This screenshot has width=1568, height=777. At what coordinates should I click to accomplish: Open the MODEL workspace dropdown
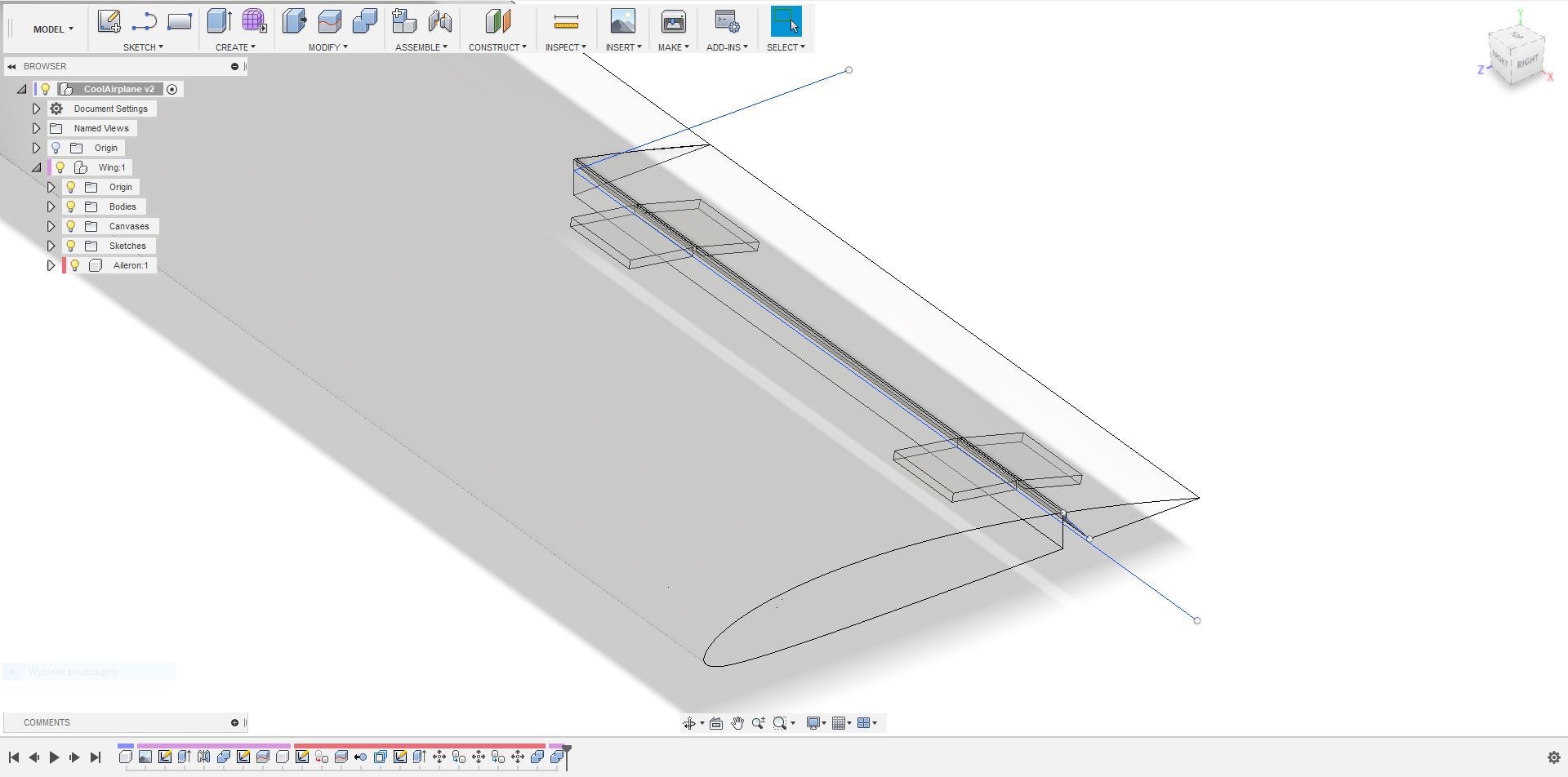click(x=53, y=29)
